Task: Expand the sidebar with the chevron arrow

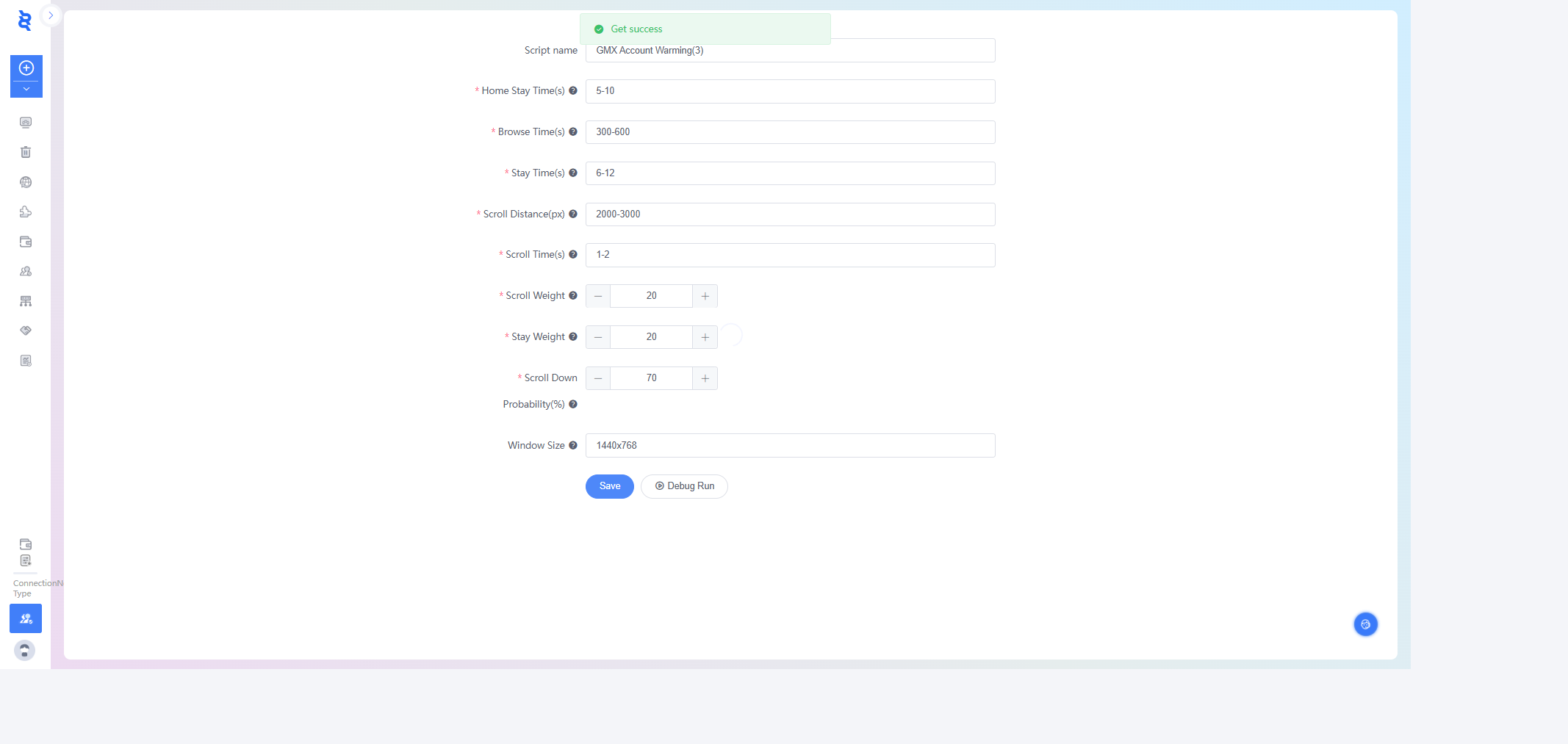Action: coord(51,15)
